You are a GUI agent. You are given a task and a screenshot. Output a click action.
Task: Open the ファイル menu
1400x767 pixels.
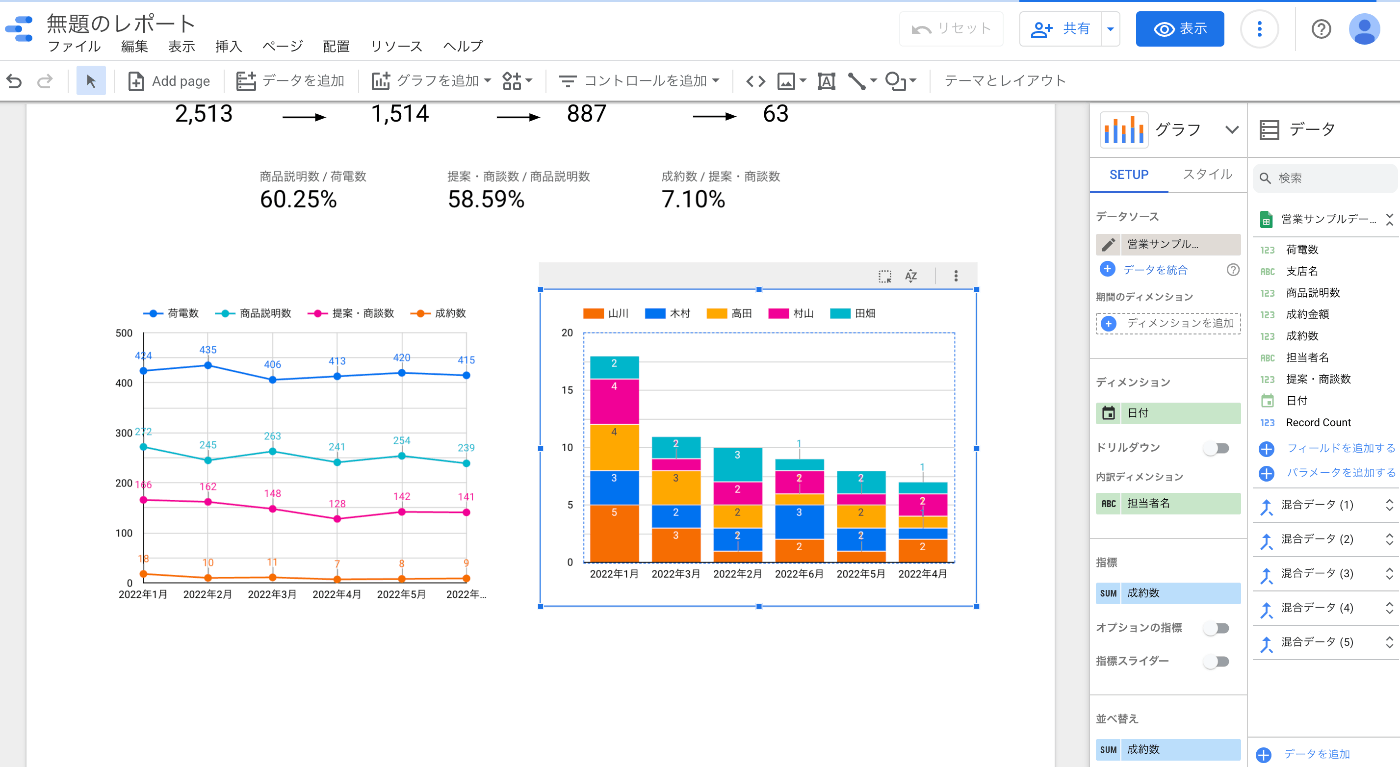click(x=74, y=46)
